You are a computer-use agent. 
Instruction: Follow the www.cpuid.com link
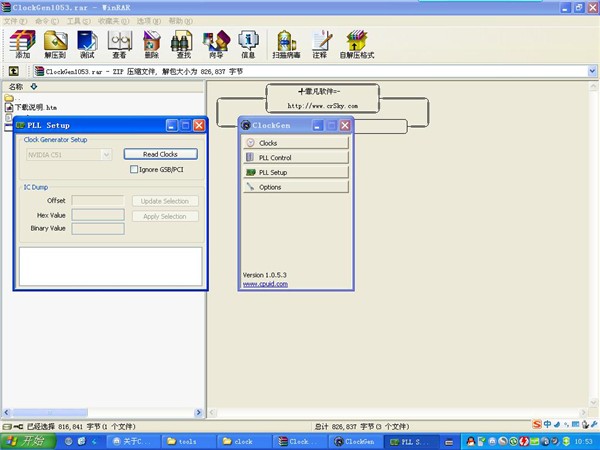click(x=265, y=284)
